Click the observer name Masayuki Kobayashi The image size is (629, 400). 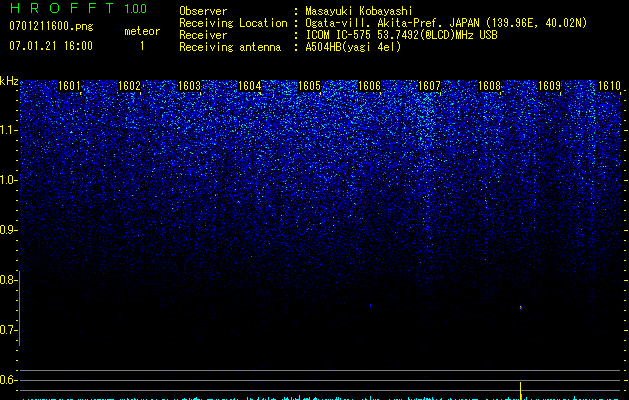pos(359,11)
